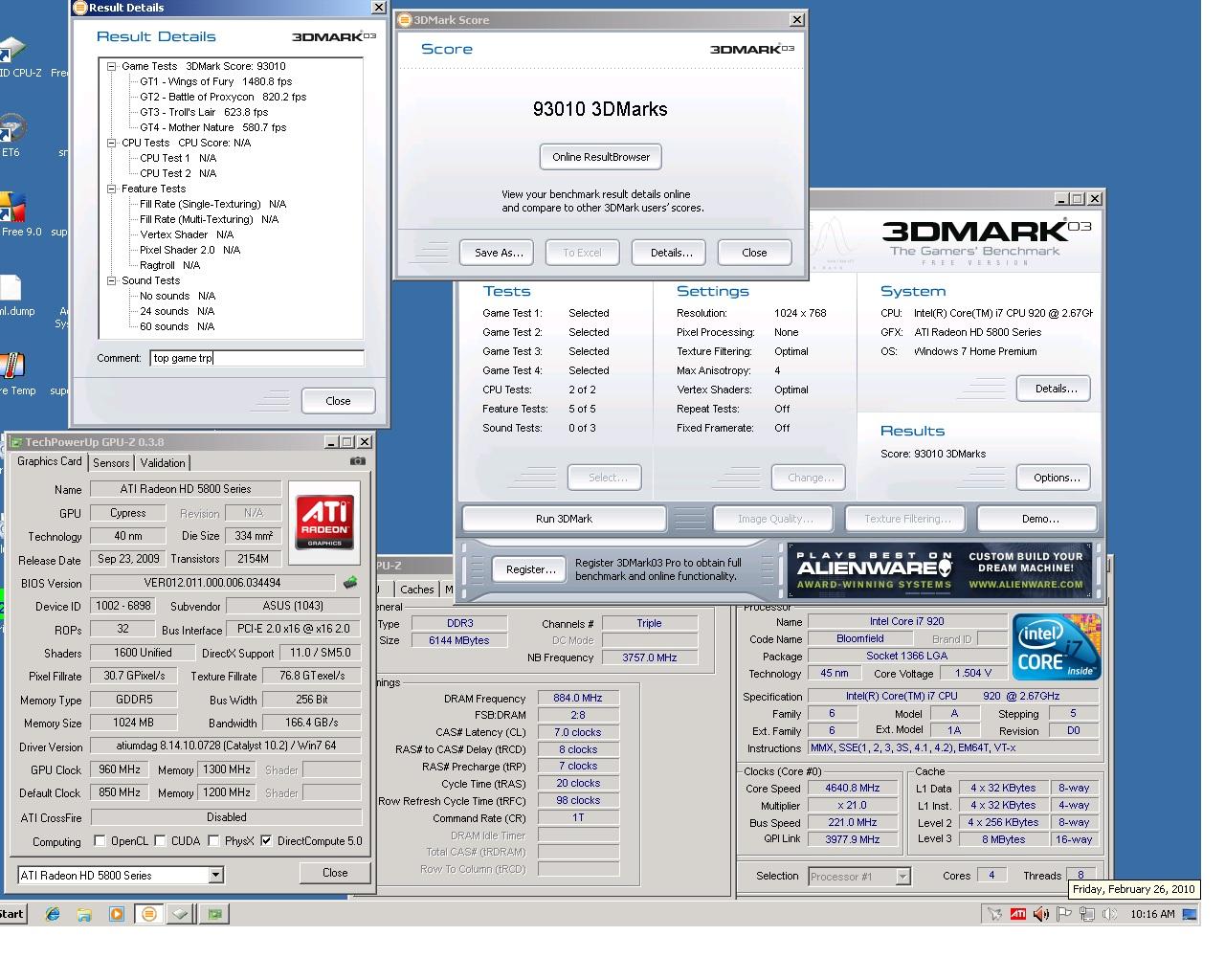Enable the PhysX checkbox in GPU-Z
This screenshot has width=1225, height=980.
click(x=213, y=841)
